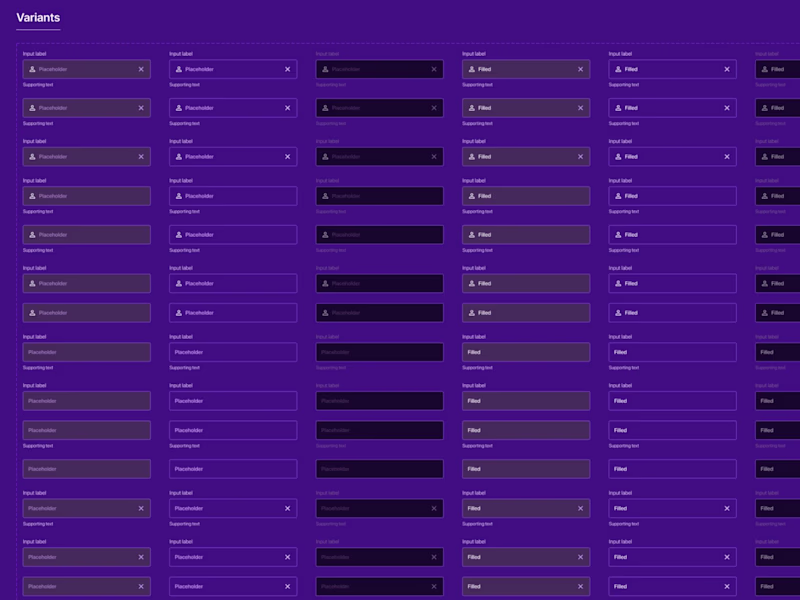
Task: Click the topmost Input label in fifth column
Action: [620, 54]
